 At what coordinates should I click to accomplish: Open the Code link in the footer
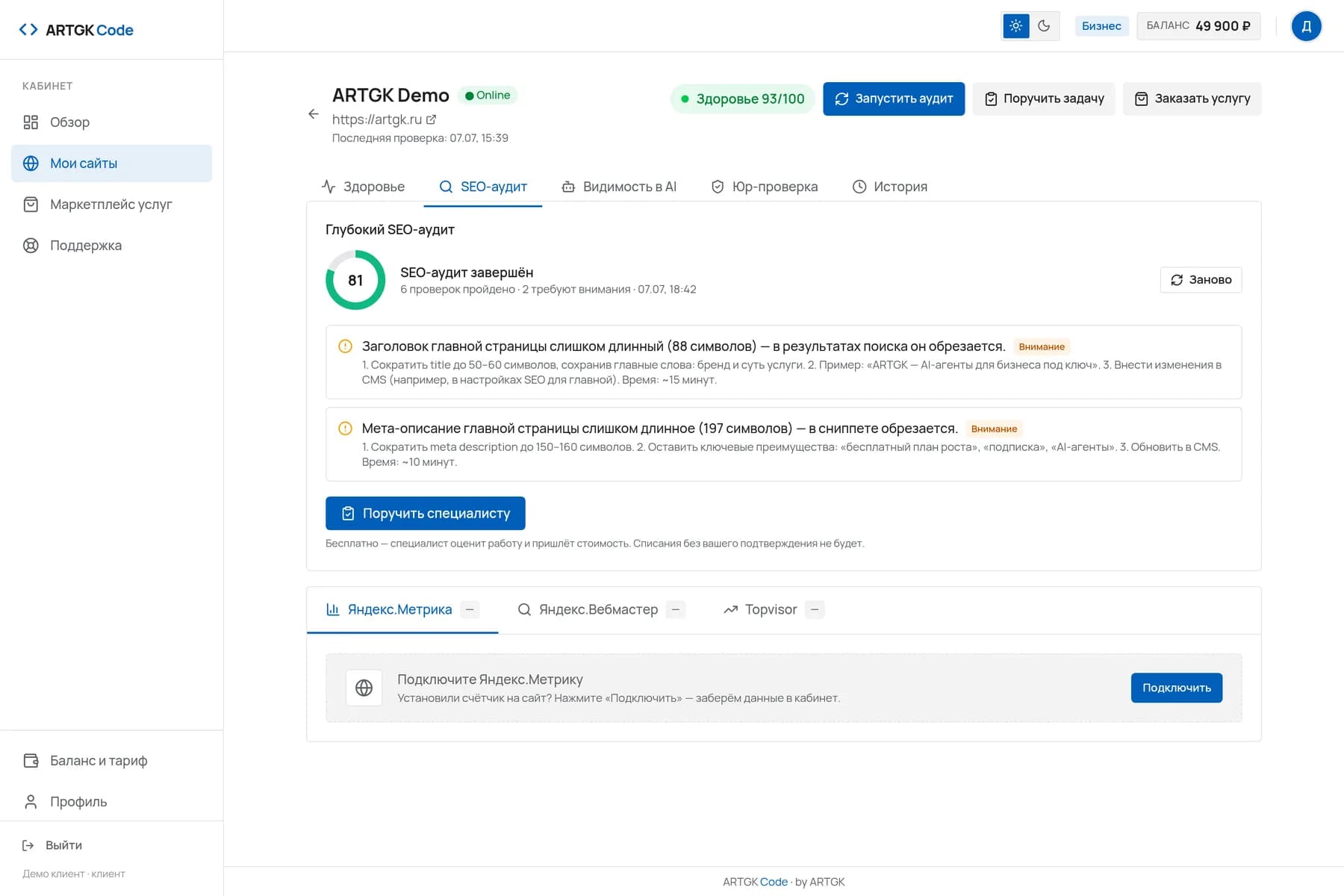[x=774, y=882]
